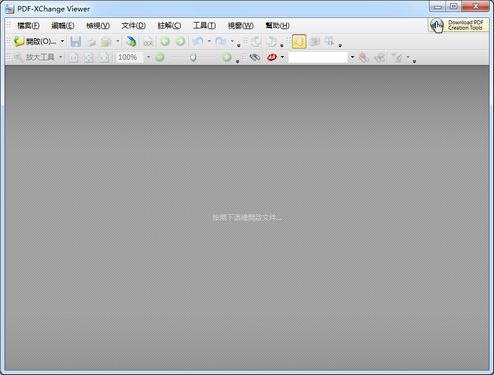Close the PDF-XChange Viewer window
The height and width of the screenshot is (375, 494).
(476, 7)
